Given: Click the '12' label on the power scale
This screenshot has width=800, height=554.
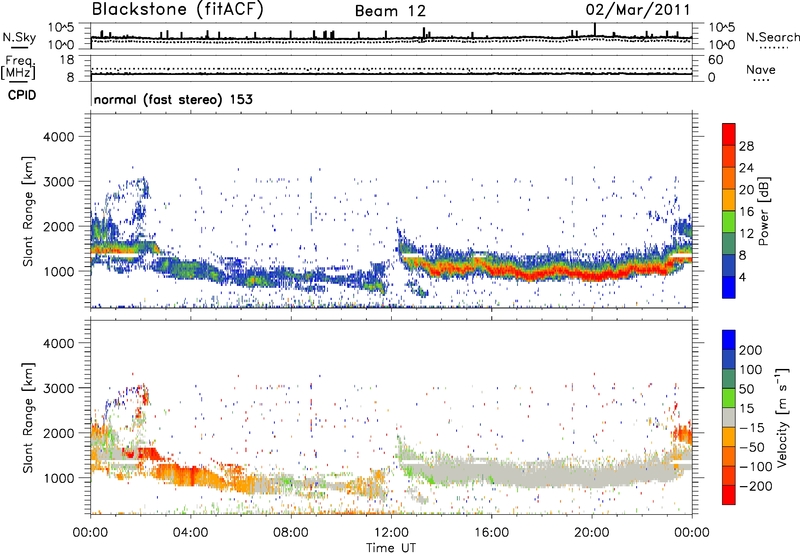Looking at the screenshot, I should pyautogui.click(x=746, y=234).
